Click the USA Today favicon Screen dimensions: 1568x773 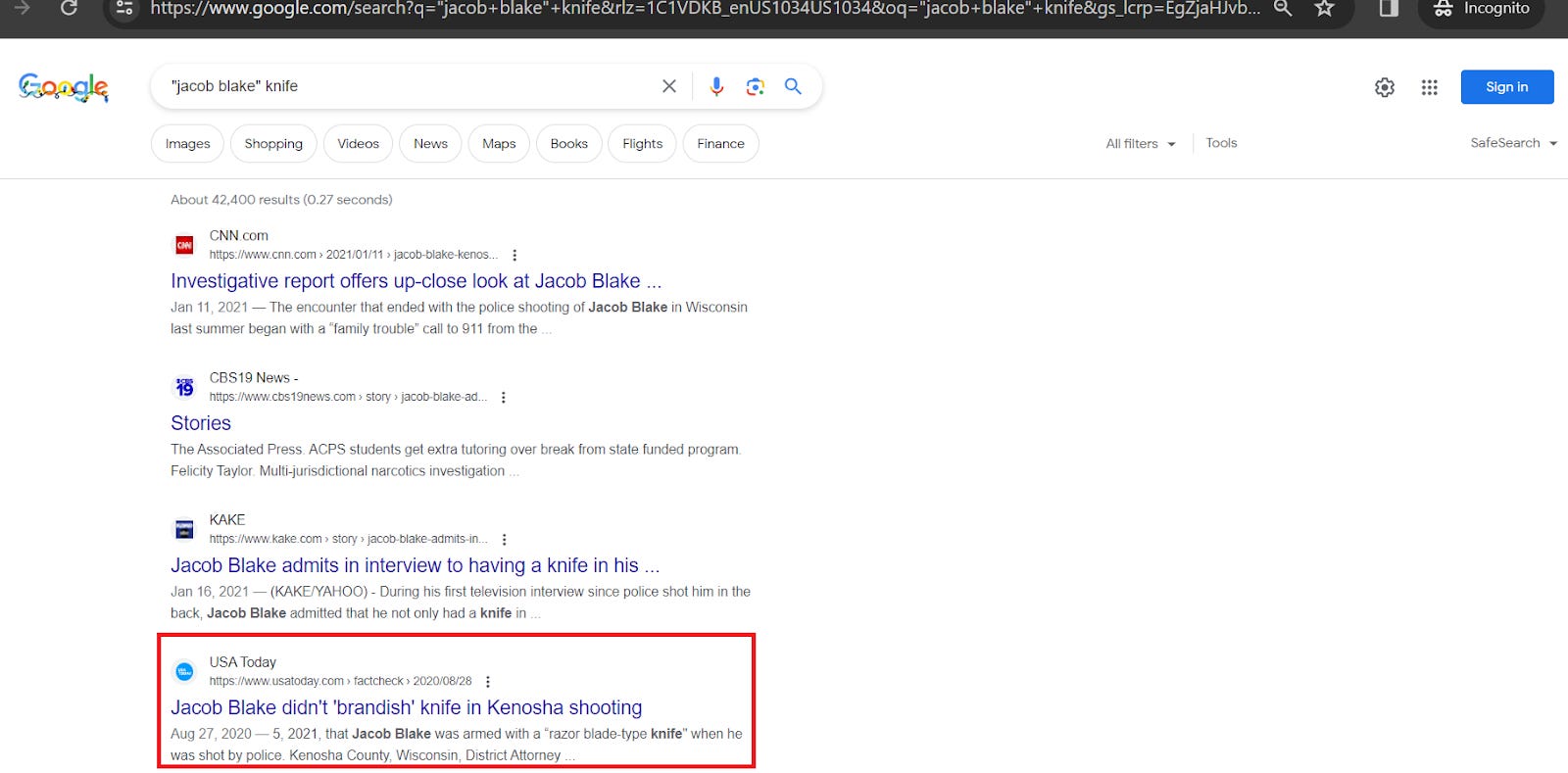(184, 671)
